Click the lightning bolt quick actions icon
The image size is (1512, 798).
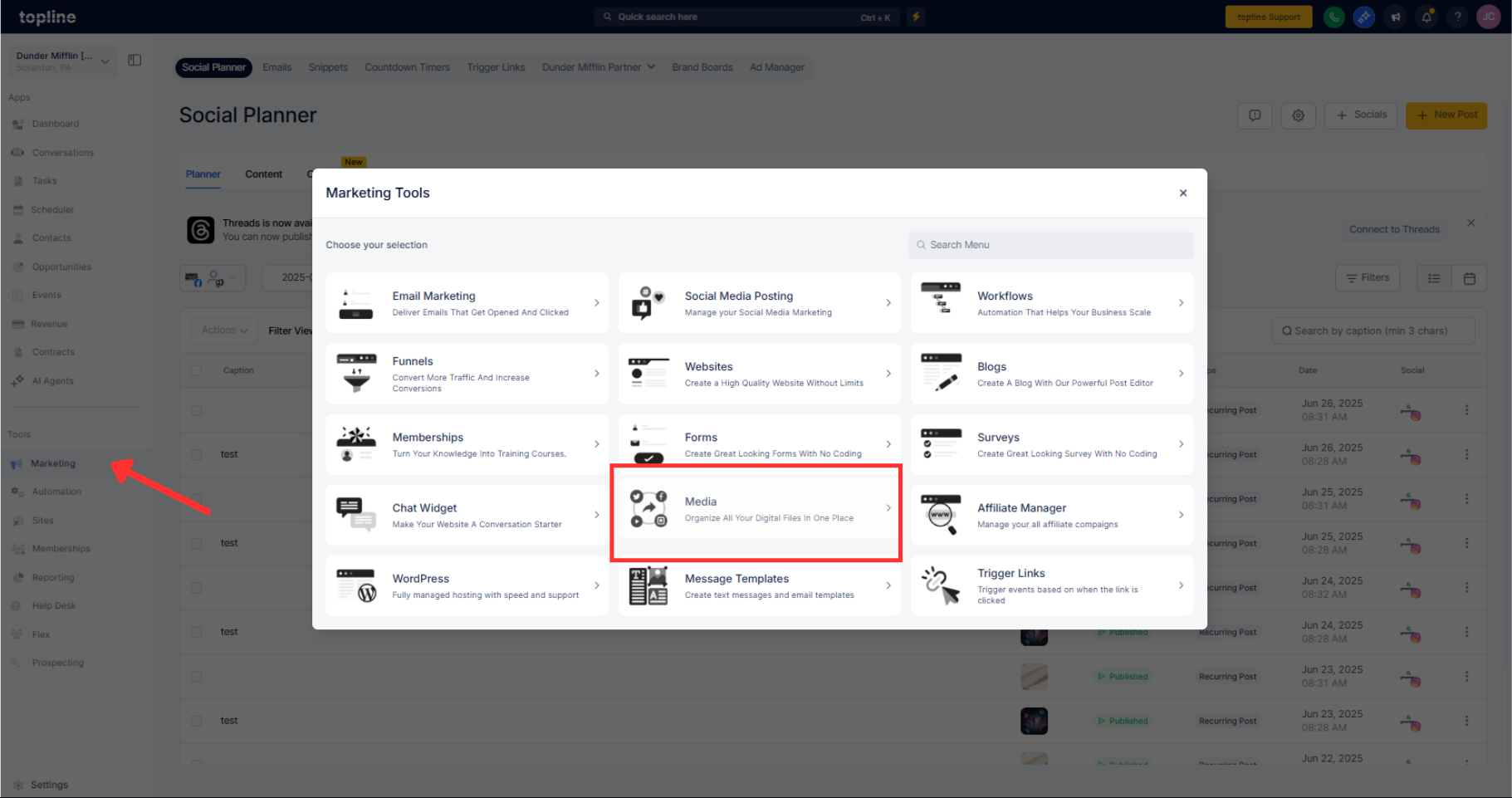click(x=916, y=17)
